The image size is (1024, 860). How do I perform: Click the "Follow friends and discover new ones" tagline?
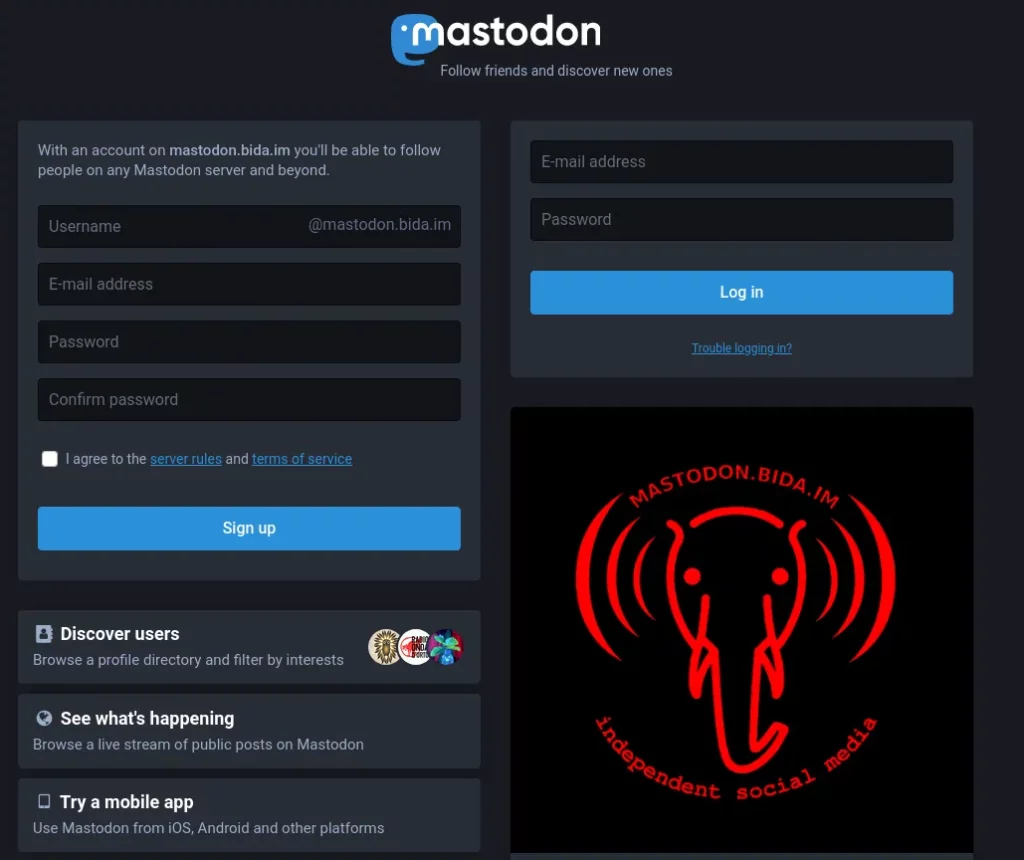pos(556,71)
